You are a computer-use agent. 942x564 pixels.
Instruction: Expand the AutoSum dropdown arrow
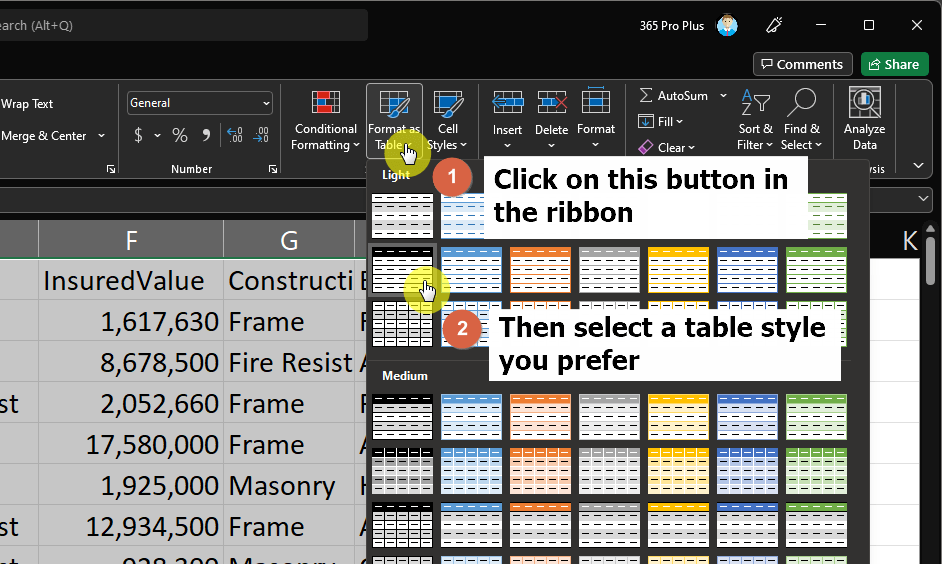point(723,96)
